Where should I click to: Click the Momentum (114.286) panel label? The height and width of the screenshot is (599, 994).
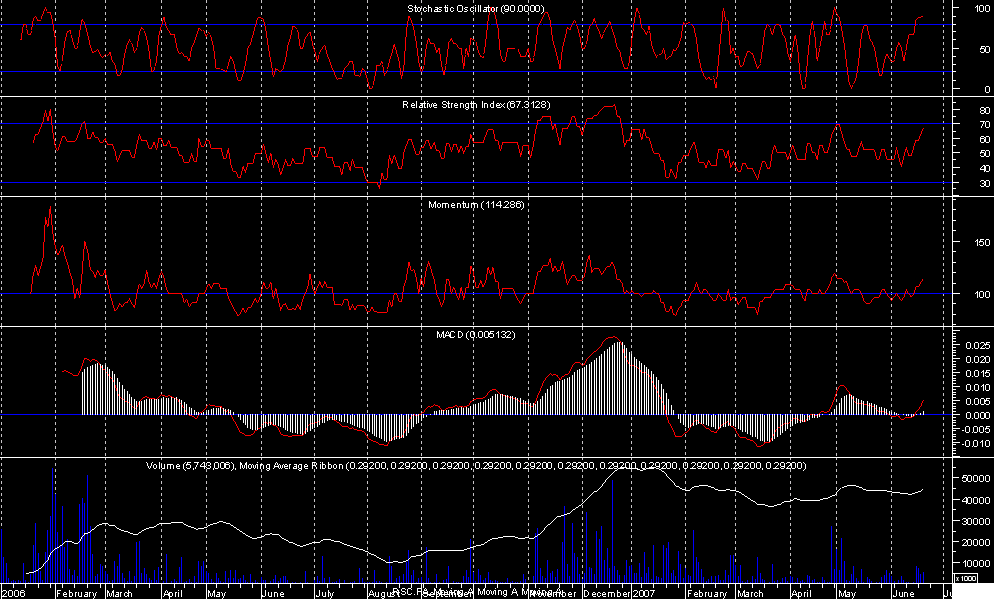[476, 204]
